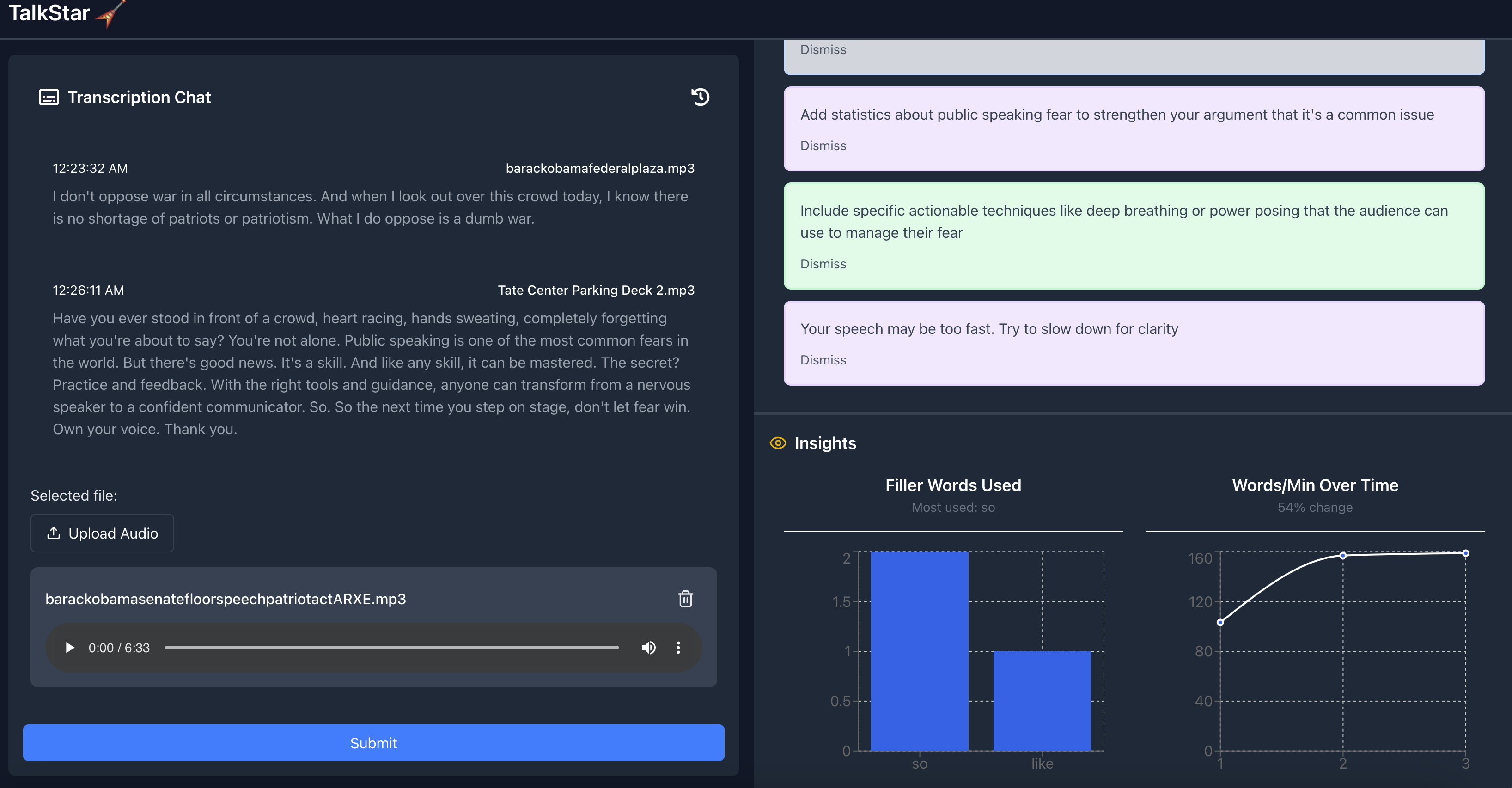This screenshot has height=788, width=1512.
Task: Delete the selected Obama senate mp3 file
Action: 685,599
